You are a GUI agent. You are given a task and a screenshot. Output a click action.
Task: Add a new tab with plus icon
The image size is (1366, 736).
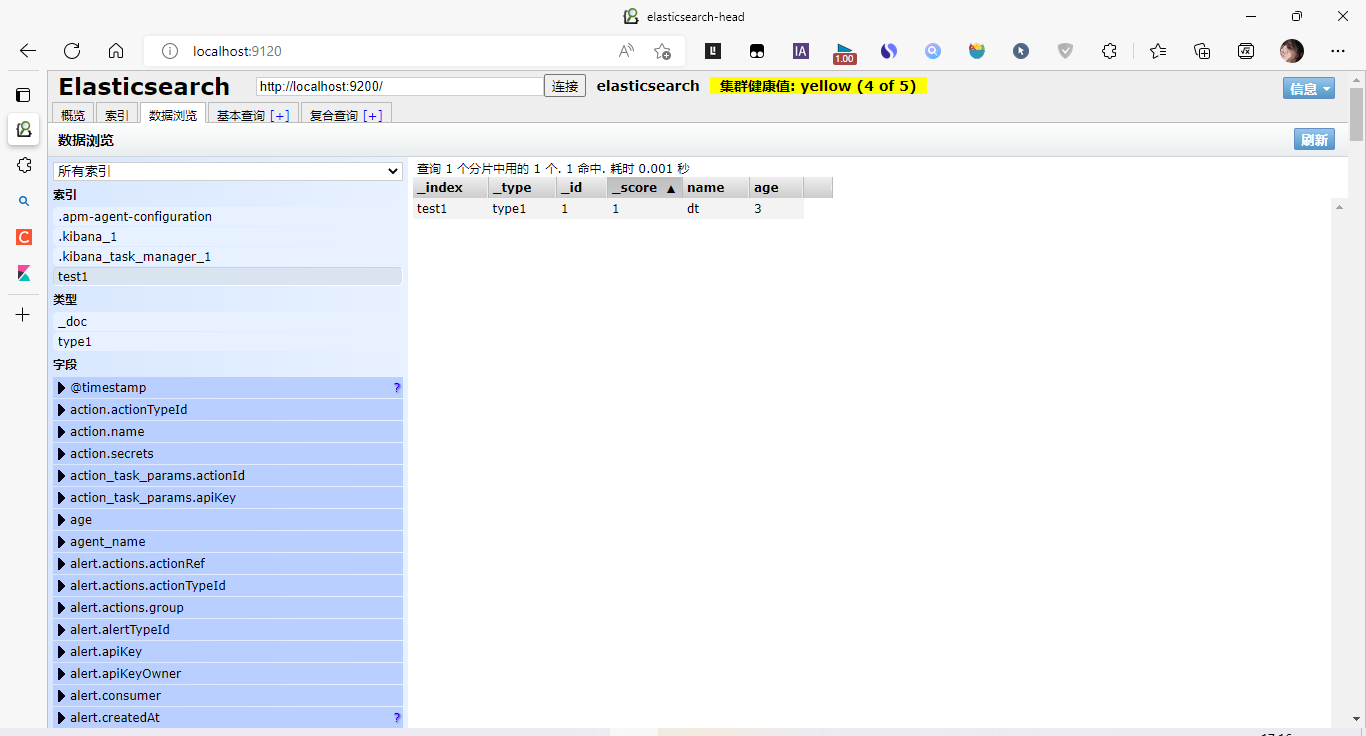pos(23,315)
